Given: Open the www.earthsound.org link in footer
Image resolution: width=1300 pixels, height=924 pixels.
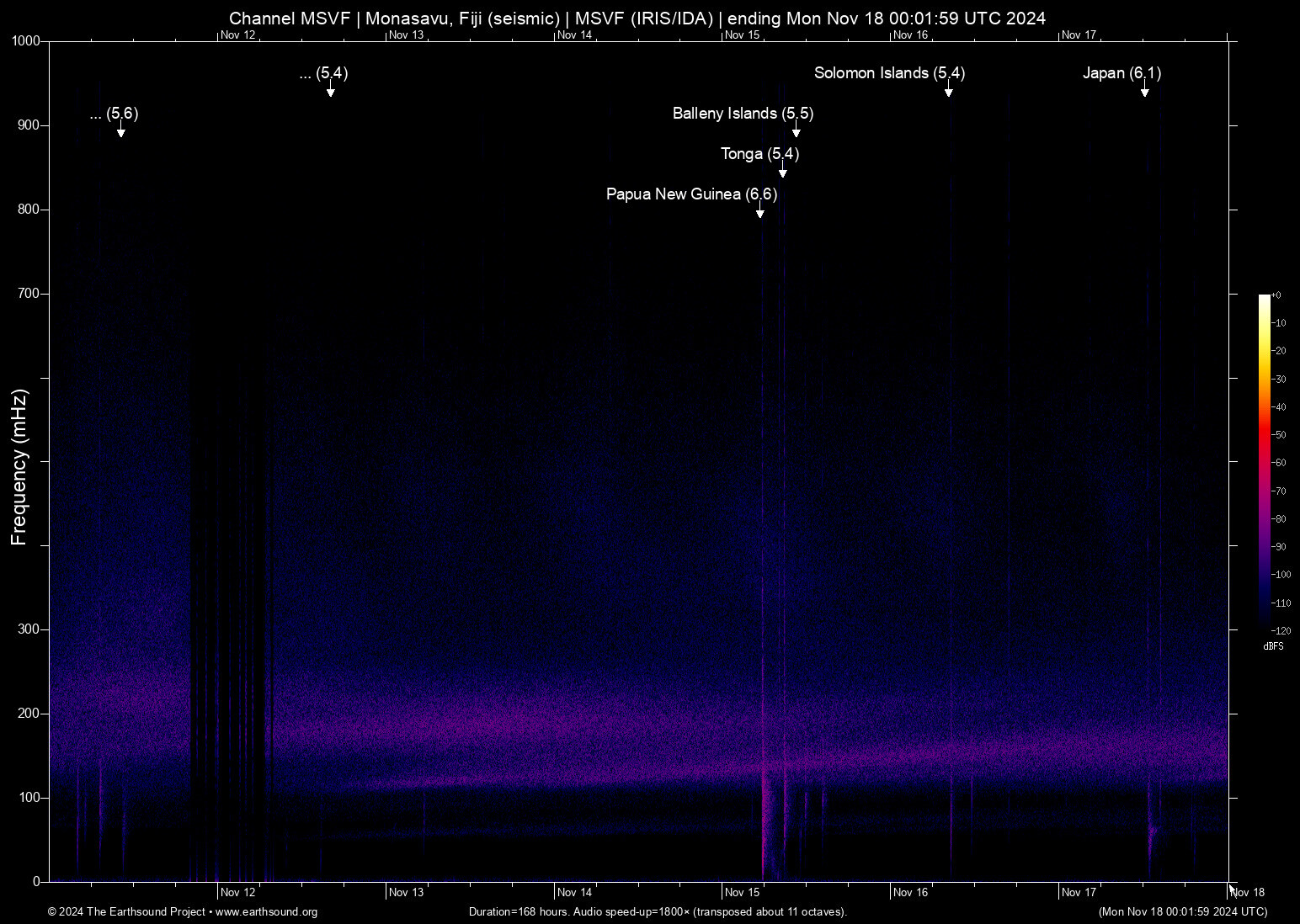Looking at the screenshot, I should coord(266,912).
